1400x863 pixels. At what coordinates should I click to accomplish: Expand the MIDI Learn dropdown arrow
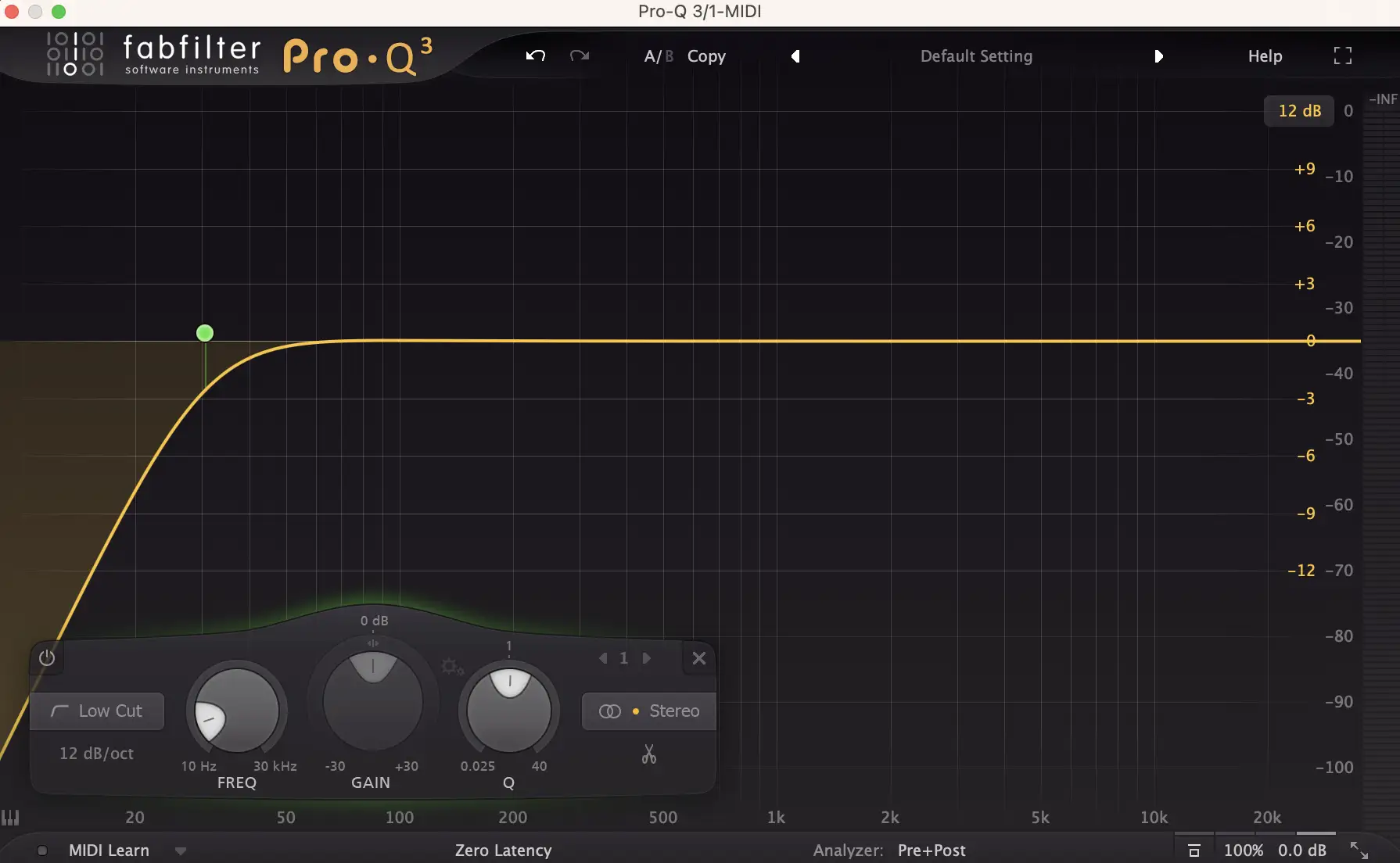(181, 851)
